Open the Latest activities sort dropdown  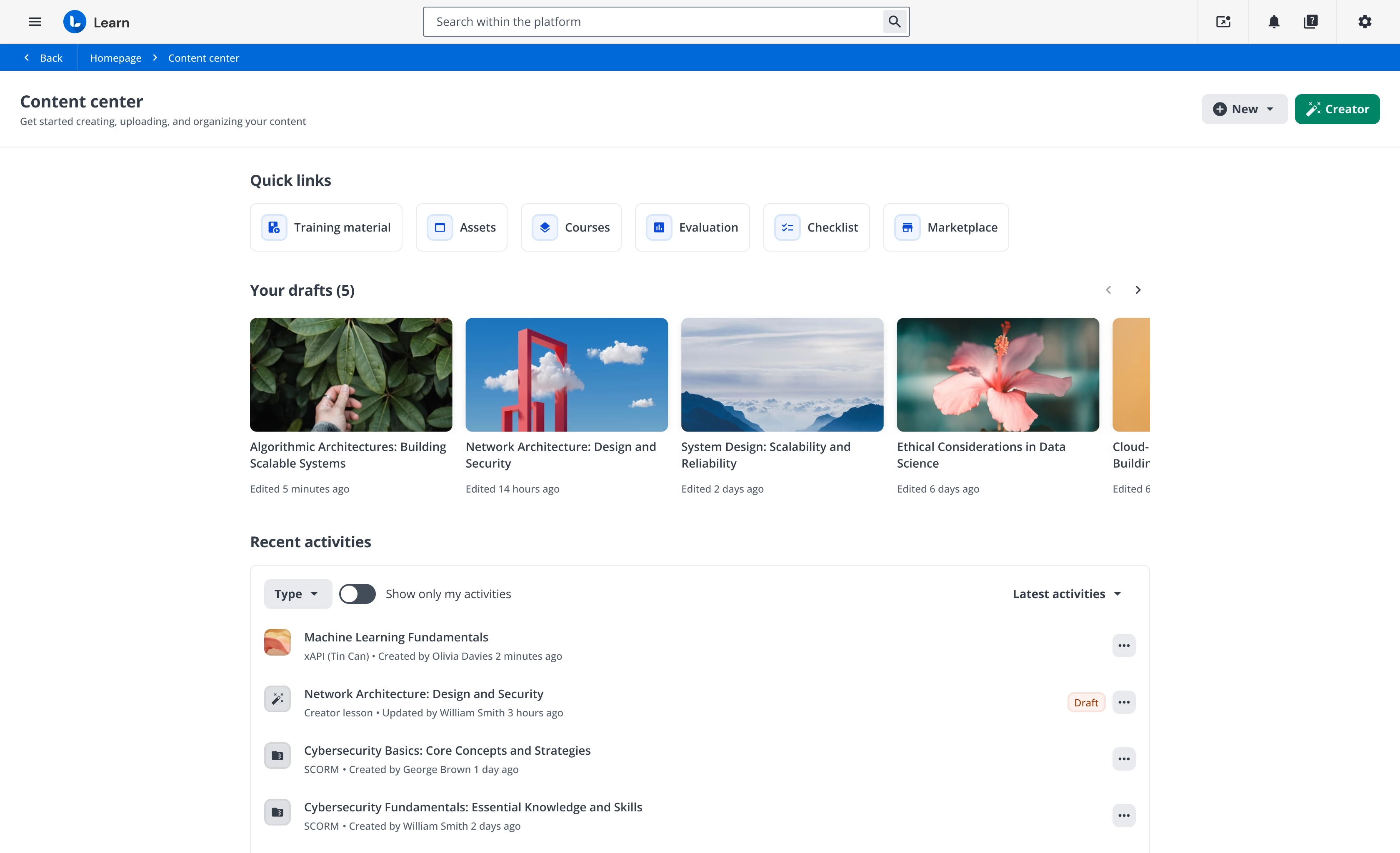tap(1067, 594)
